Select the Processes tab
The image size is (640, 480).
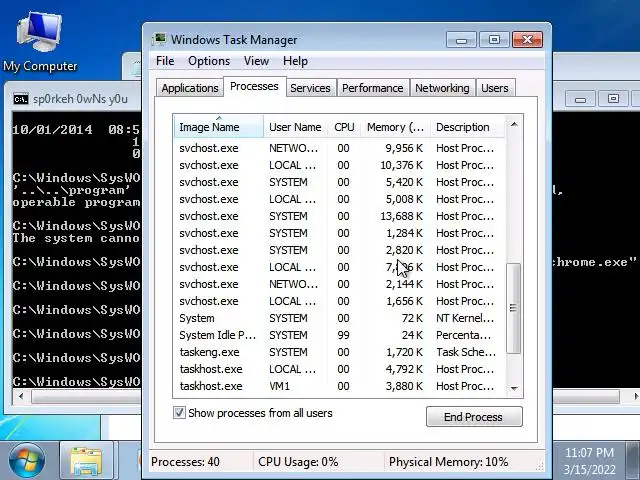[254, 87]
